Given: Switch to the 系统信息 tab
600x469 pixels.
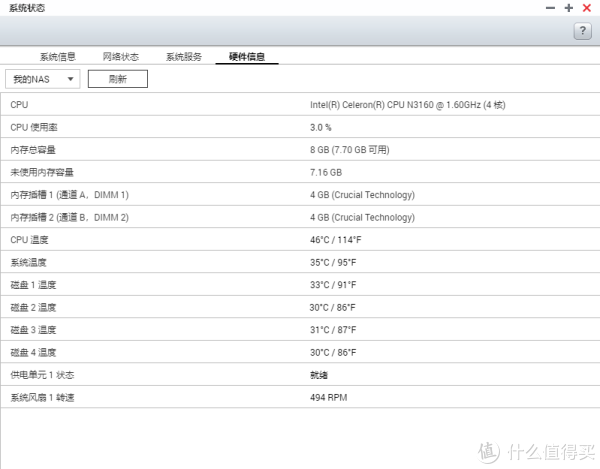Looking at the screenshot, I should [x=58, y=57].
